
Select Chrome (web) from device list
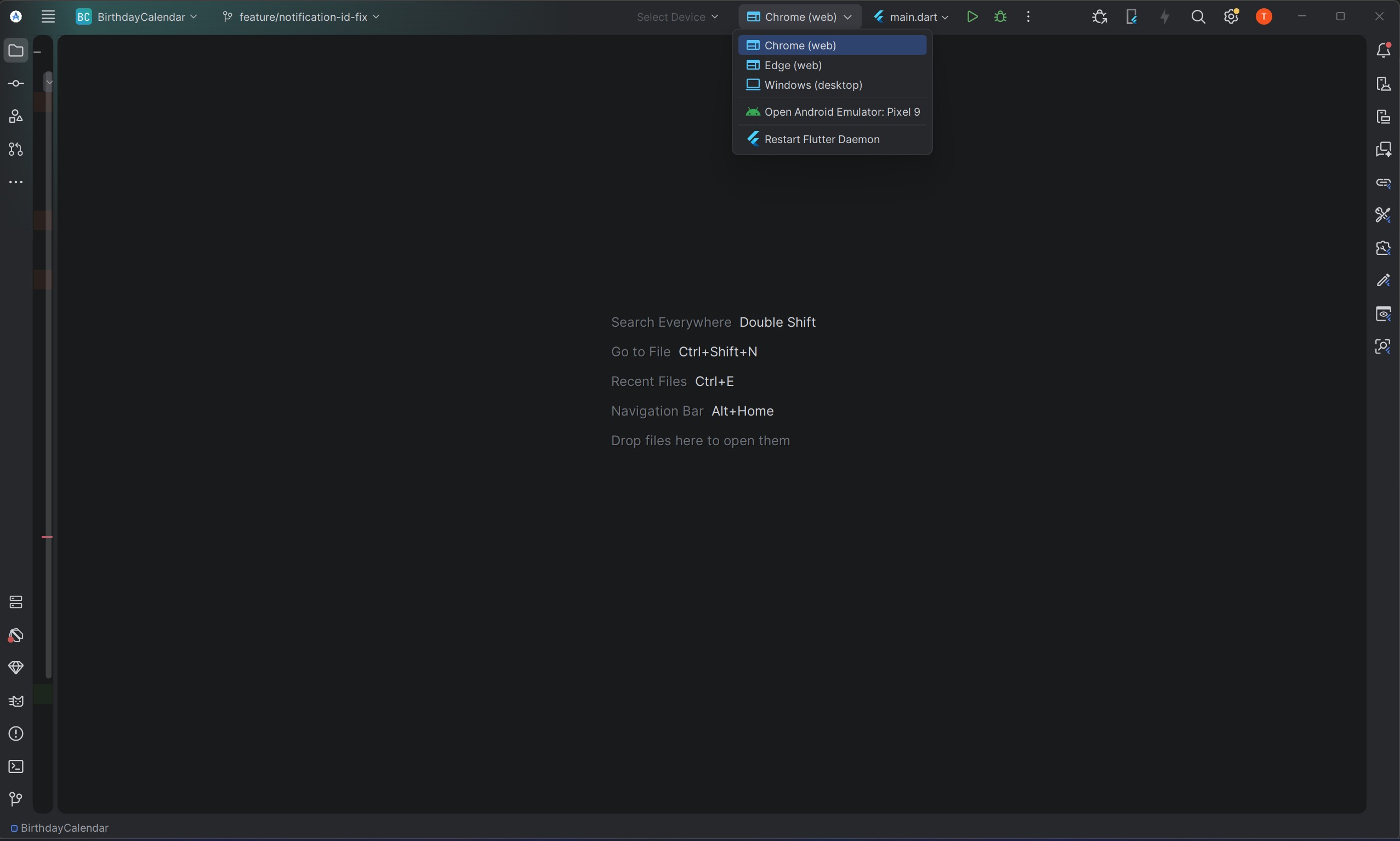832,46
